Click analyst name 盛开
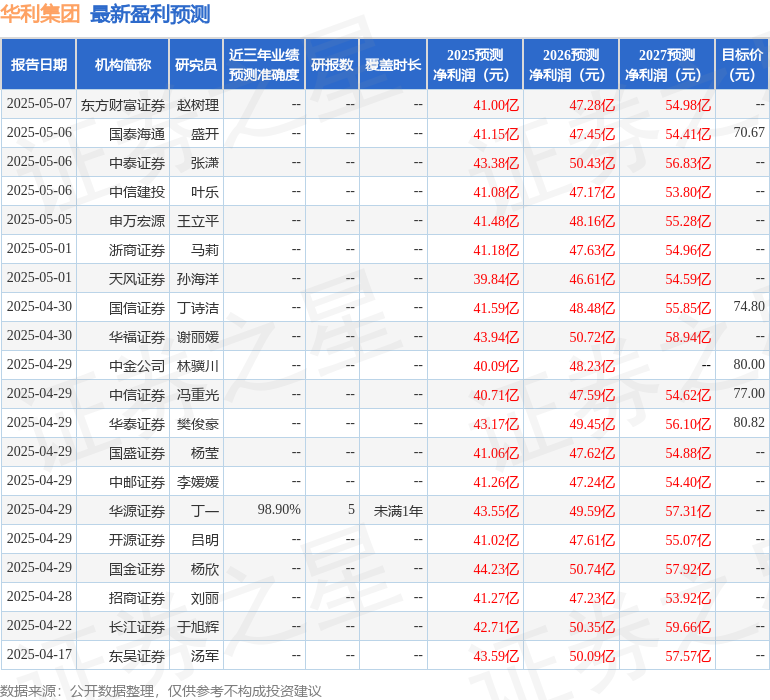Image resolution: width=770 pixels, height=700 pixels. (205, 134)
